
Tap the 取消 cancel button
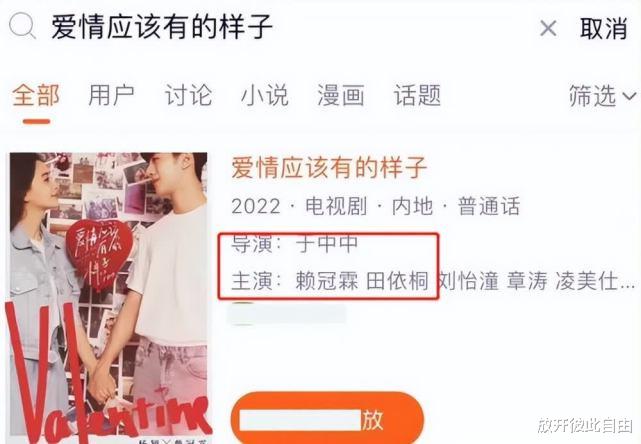[x=603, y=28]
